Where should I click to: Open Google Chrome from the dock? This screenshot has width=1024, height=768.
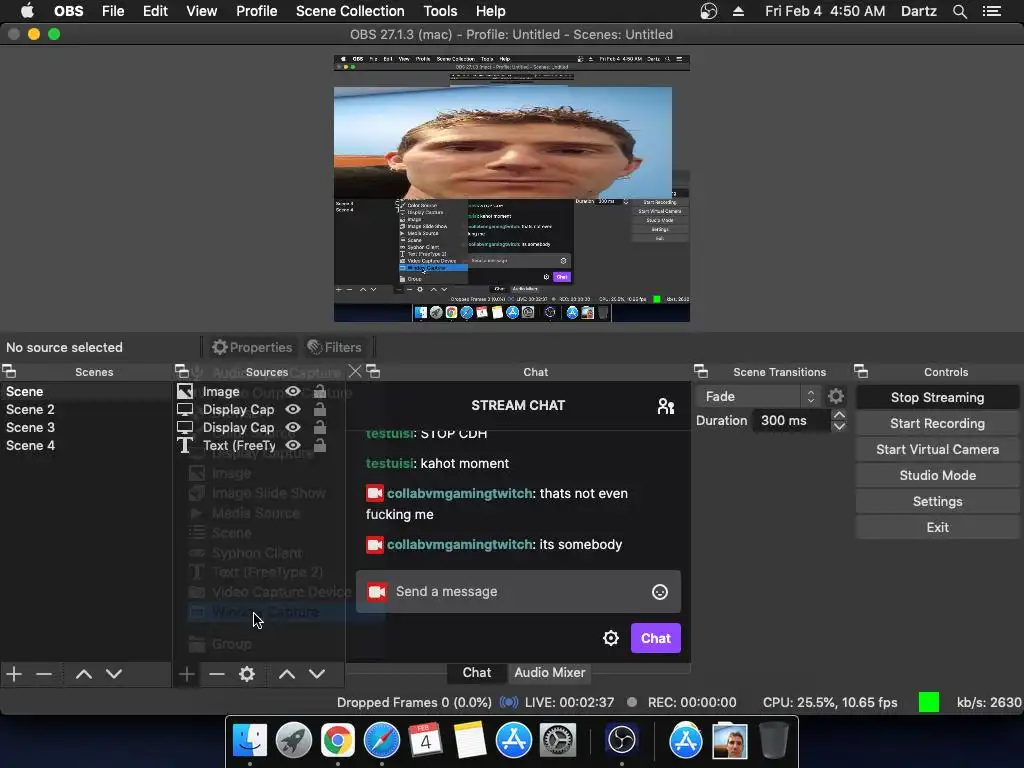pos(337,741)
